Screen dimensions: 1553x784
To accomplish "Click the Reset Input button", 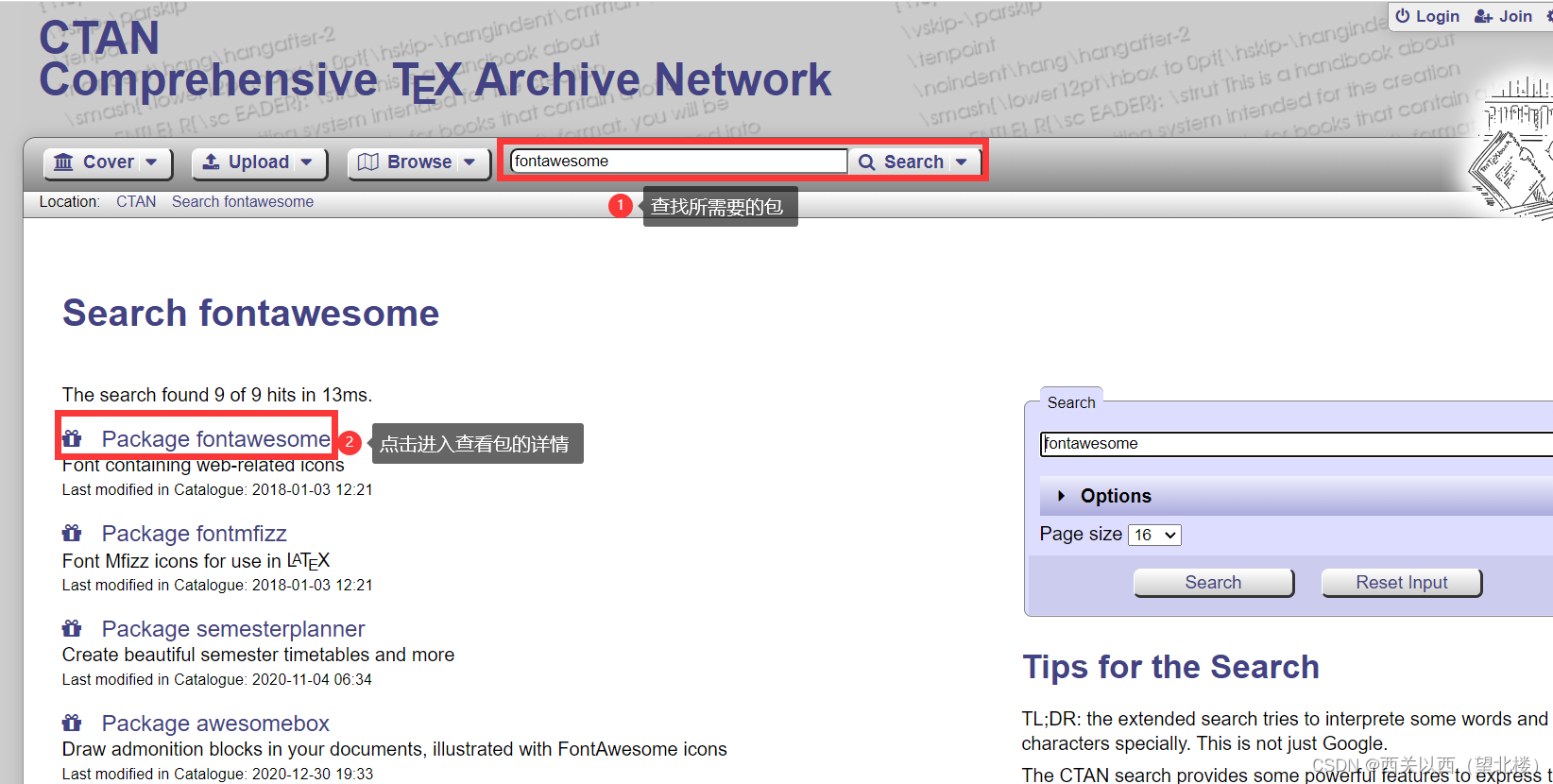I will click(1401, 583).
